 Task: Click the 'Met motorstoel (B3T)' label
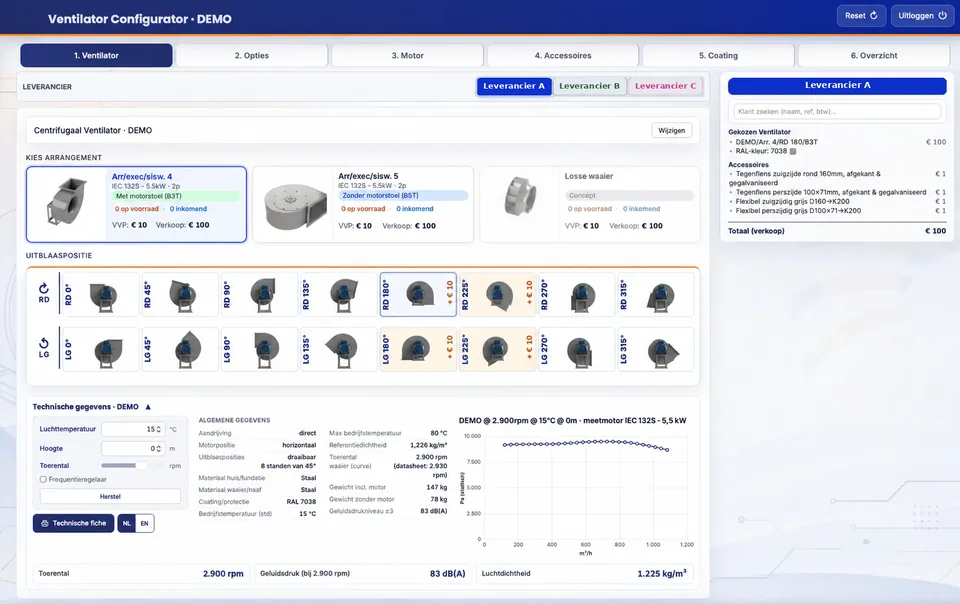coord(176,196)
